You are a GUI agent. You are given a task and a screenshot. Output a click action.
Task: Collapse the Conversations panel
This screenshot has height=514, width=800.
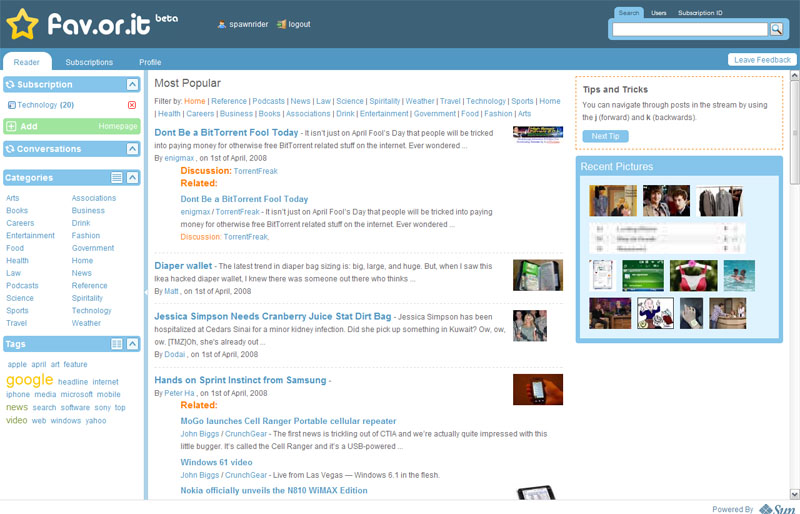coord(132,149)
